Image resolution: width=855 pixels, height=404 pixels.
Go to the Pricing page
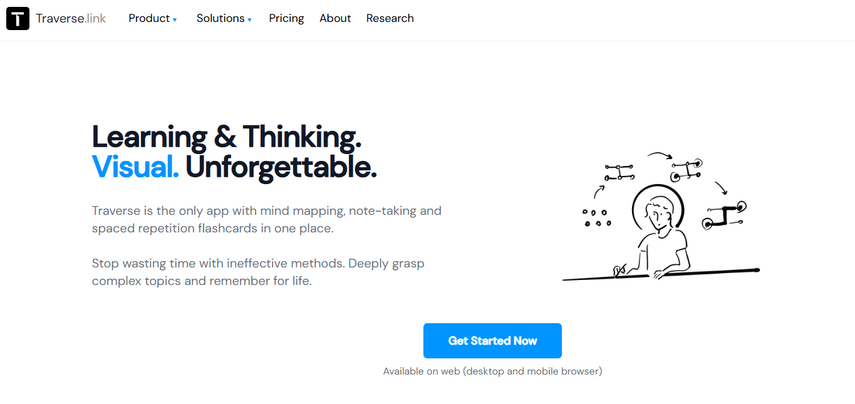tap(286, 18)
